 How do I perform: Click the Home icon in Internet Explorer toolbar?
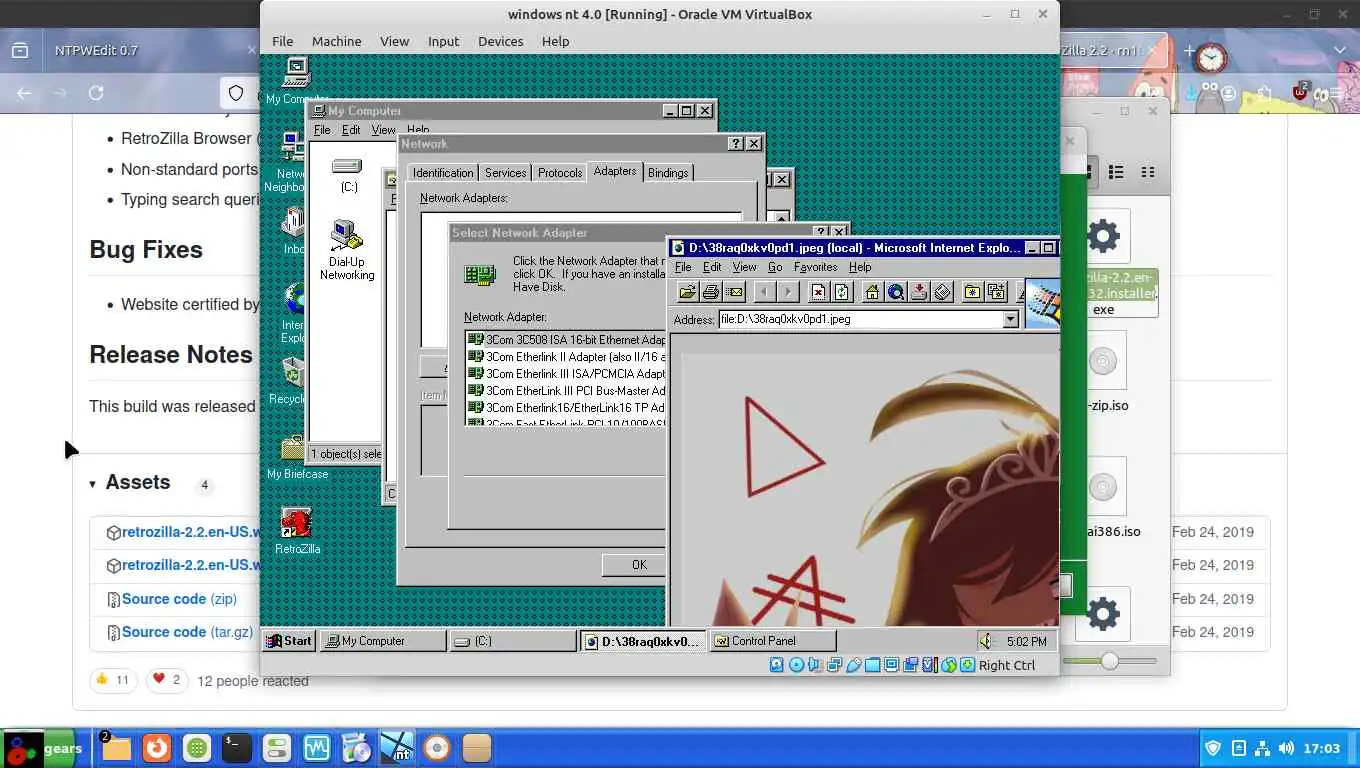click(872, 292)
